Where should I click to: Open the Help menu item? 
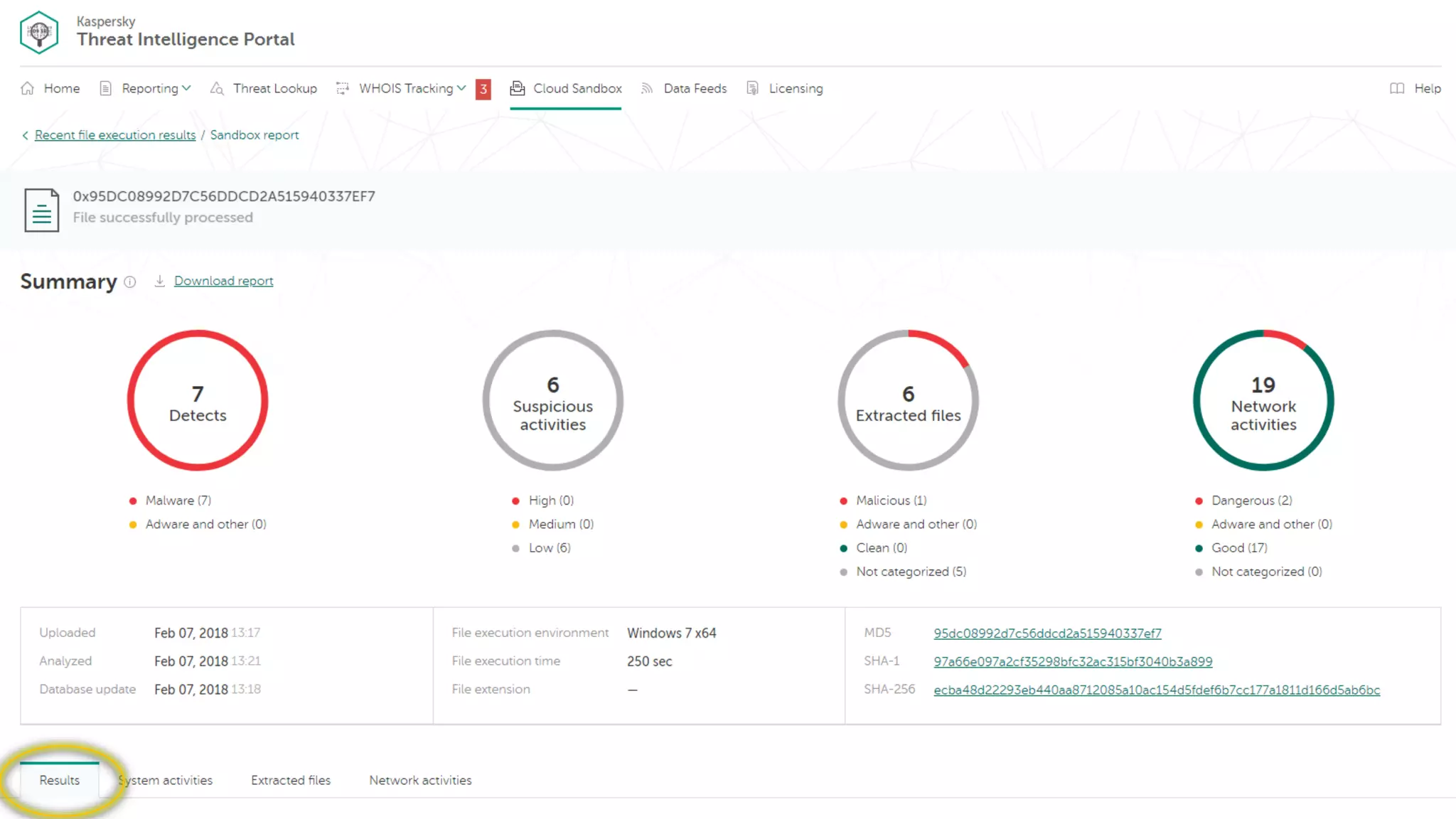point(1428,88)
